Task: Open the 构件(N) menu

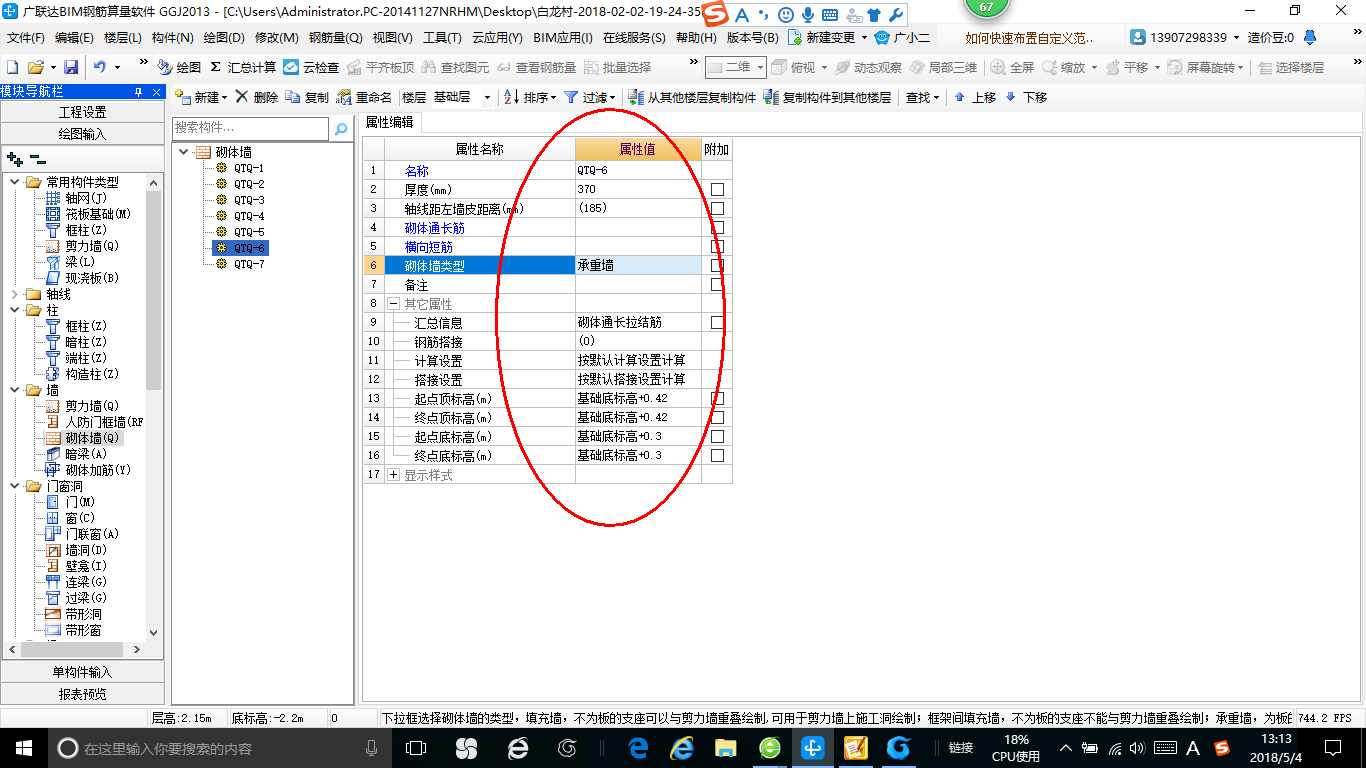Action: click(173, 37)
